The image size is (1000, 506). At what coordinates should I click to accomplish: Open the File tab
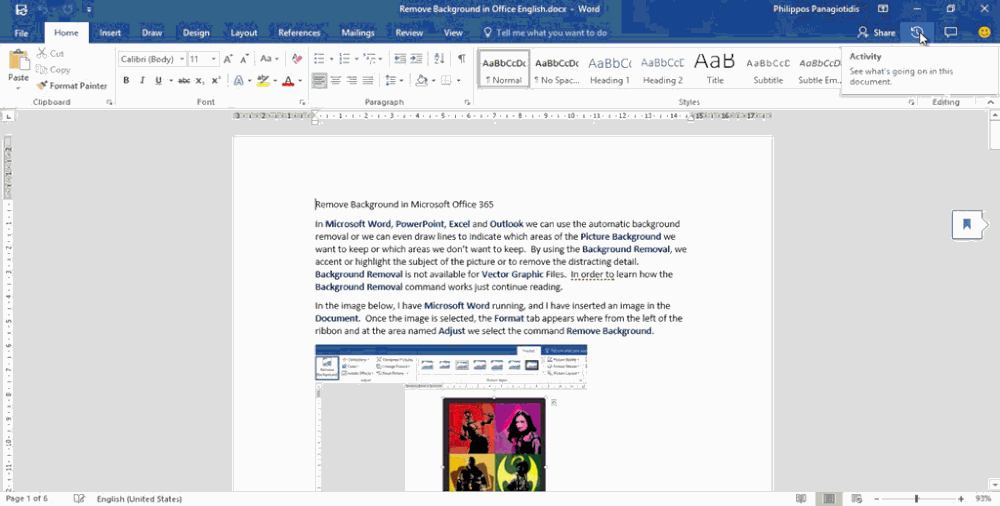21,33
